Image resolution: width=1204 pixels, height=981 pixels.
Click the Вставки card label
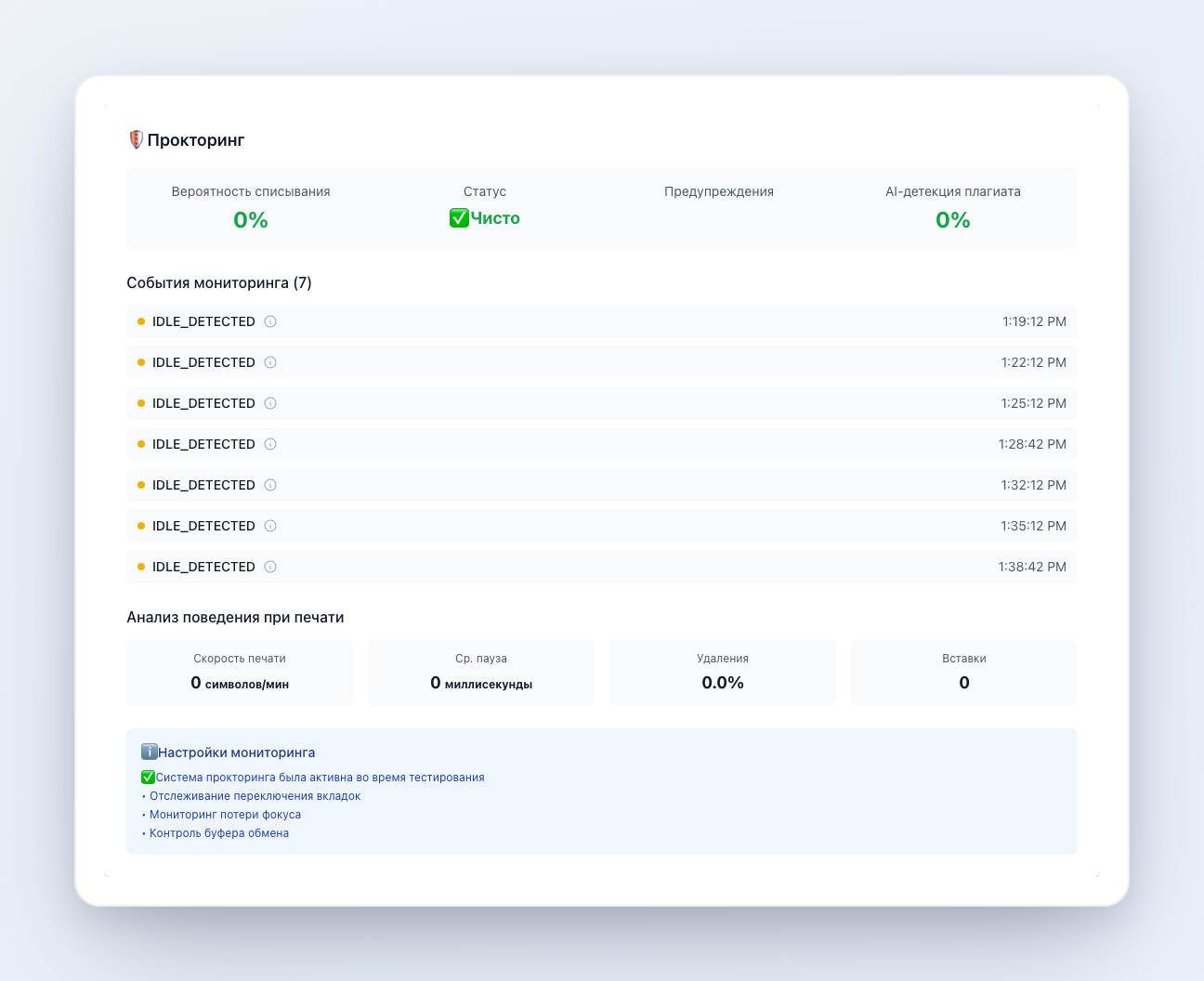click(x=964, y=659)
